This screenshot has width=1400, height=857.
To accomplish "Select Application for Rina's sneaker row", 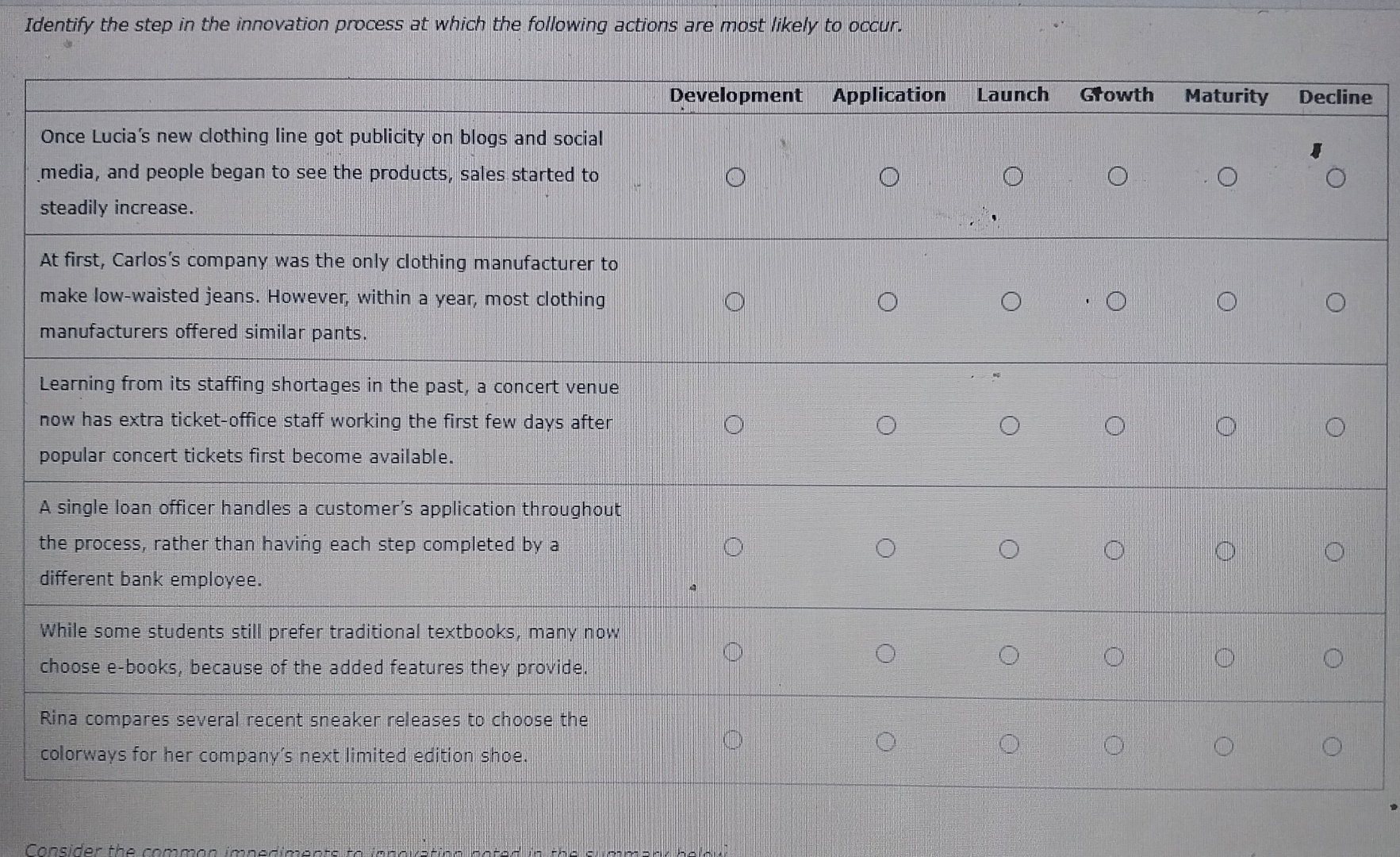I will [x=886, y=741].
